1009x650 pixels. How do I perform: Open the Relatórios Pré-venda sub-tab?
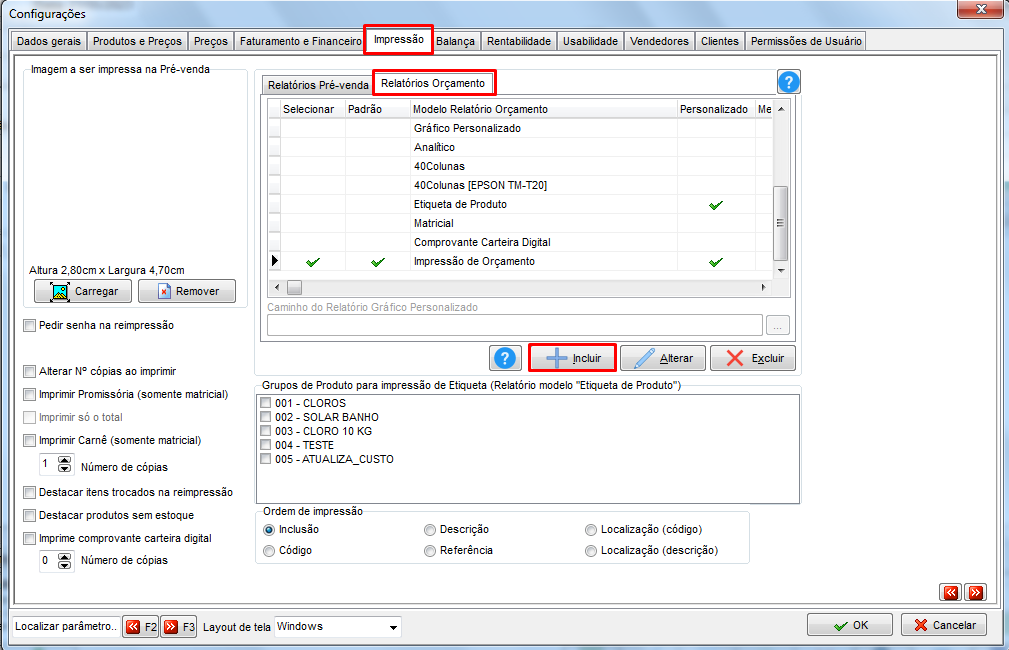318,85
